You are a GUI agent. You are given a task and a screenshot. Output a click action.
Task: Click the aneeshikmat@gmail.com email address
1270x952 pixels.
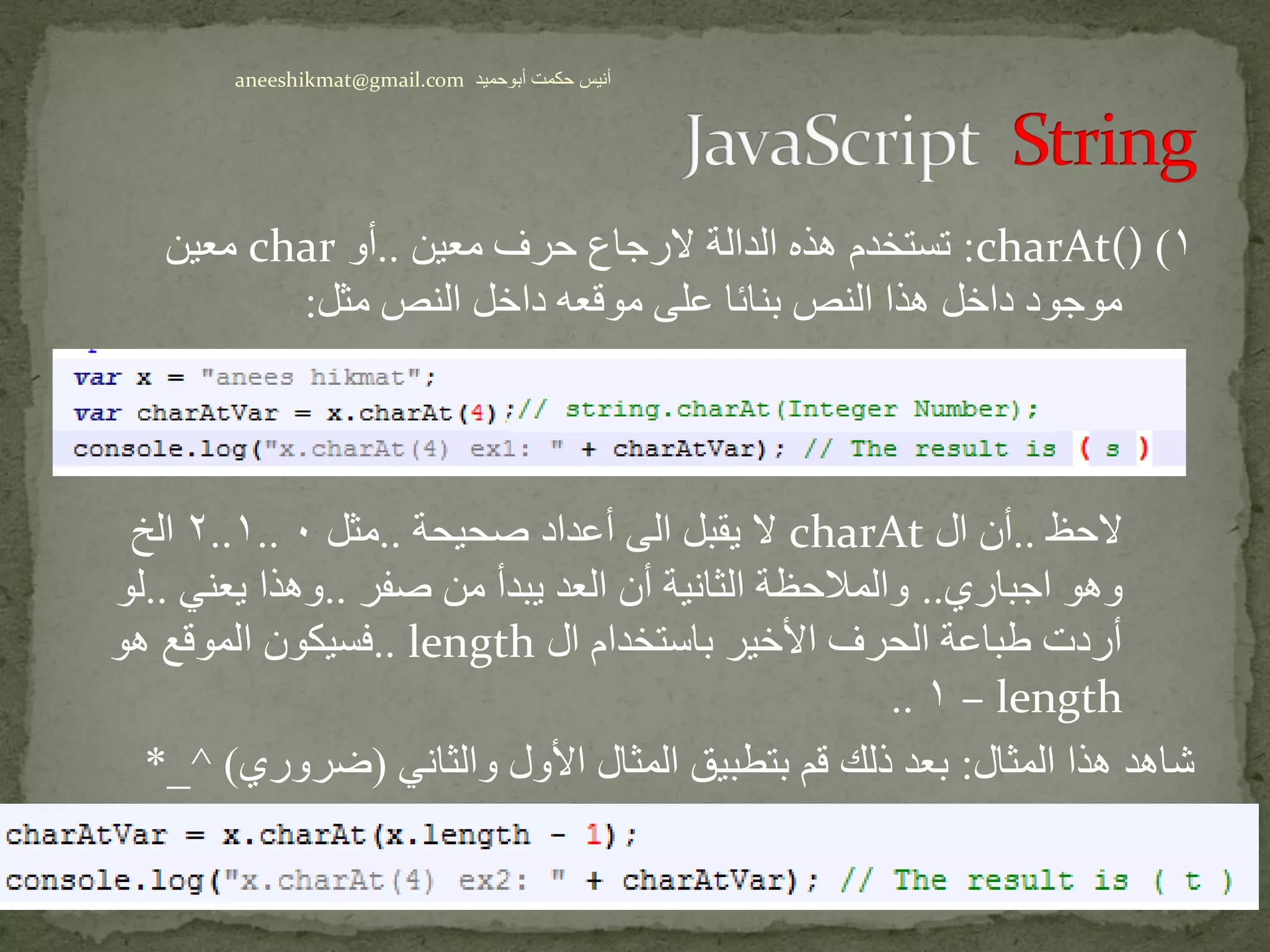[349, 81]
